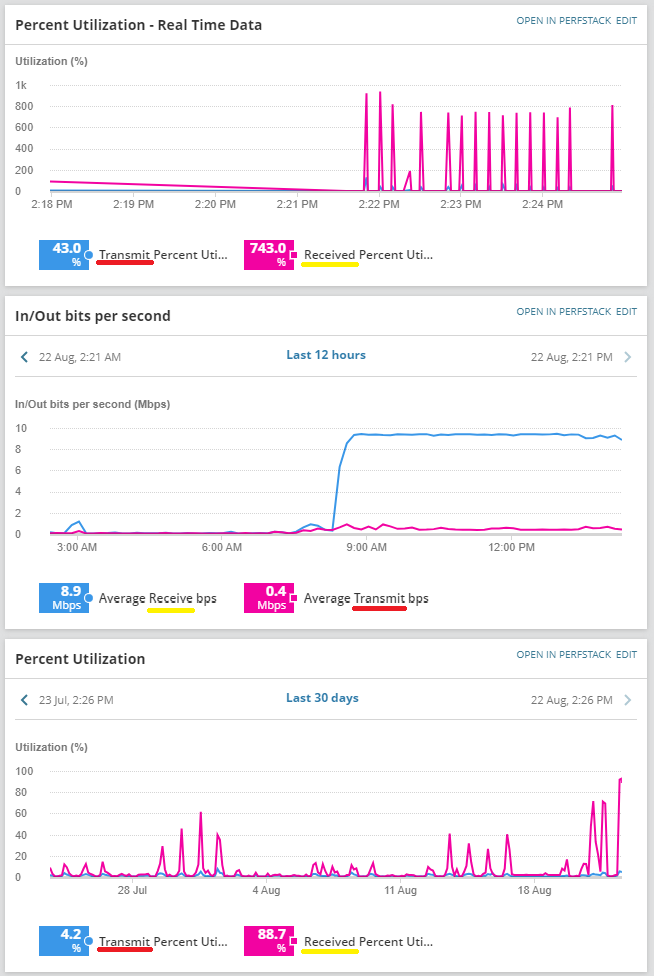Toggle 30-day Transmit Percent legend marker
Viewport: 654px width, 976px height.
pyautogui.click(x=89, y=941)
